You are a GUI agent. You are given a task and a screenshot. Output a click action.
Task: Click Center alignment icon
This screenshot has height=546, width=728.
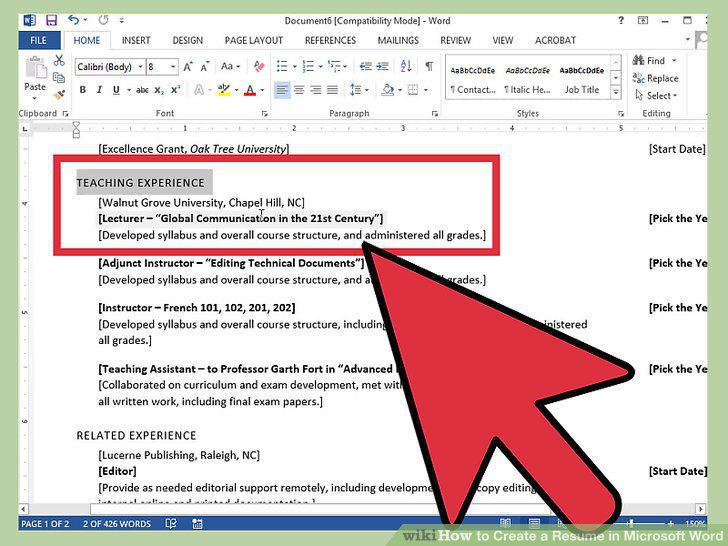(x=299, y=90)
